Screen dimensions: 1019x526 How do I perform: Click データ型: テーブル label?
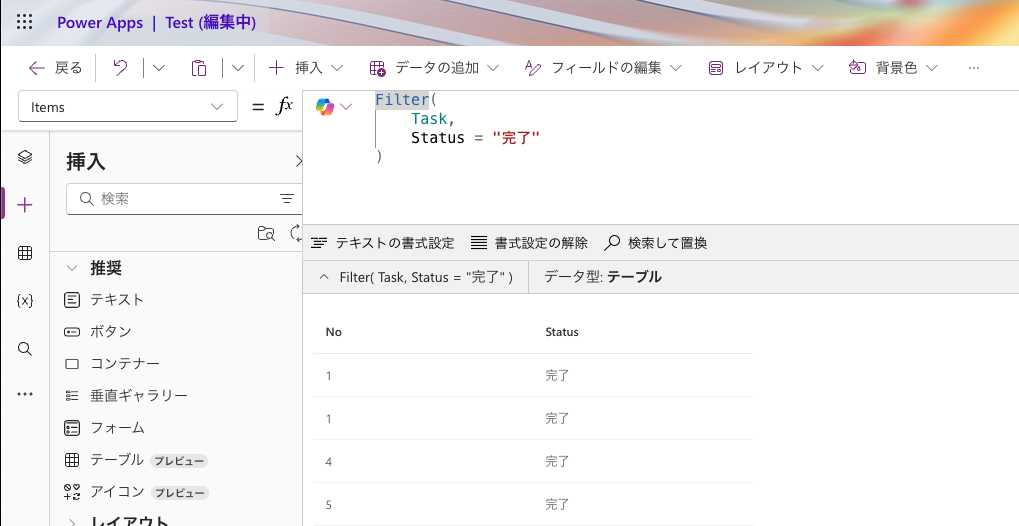(x=602, y=277)
